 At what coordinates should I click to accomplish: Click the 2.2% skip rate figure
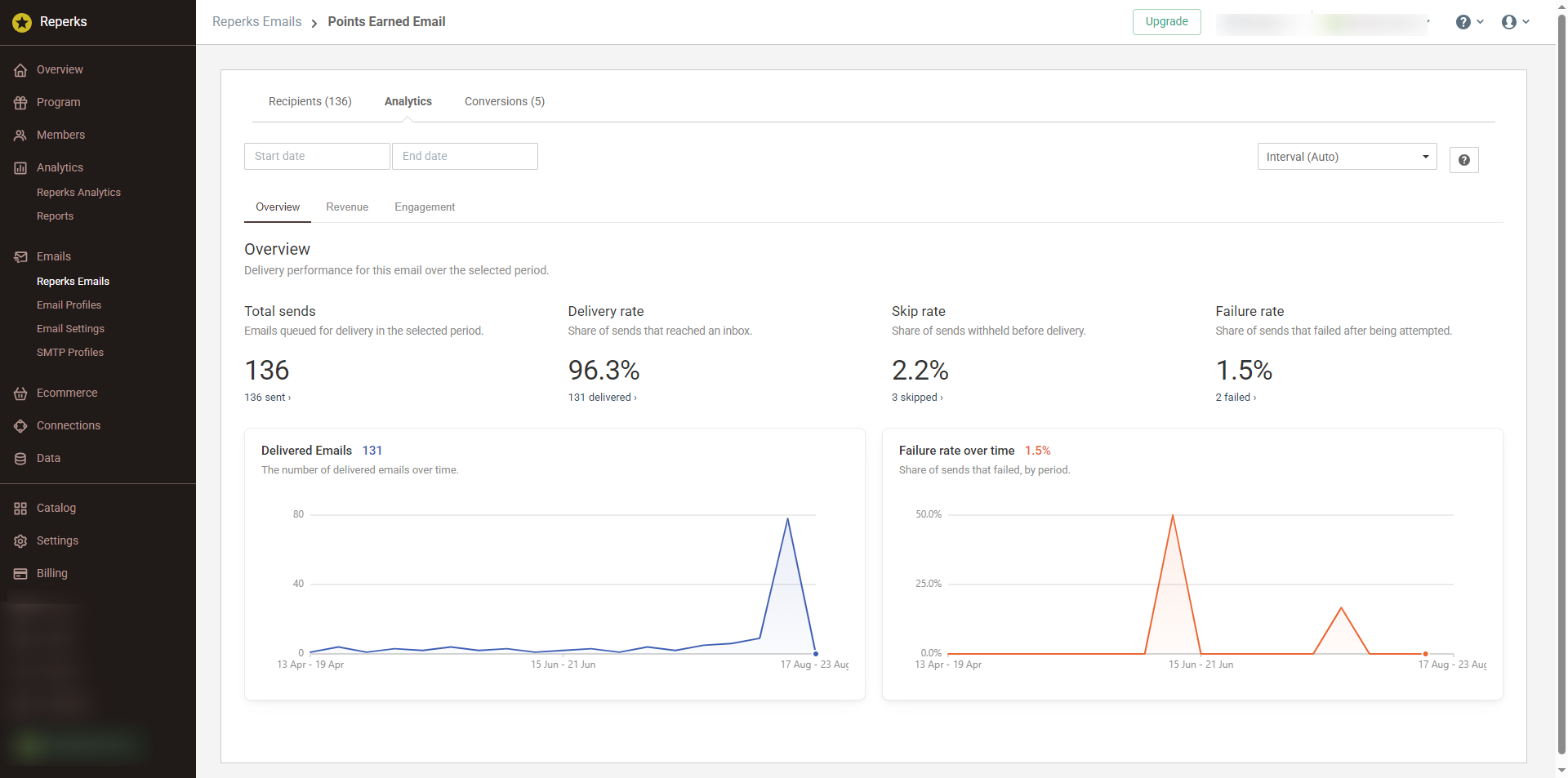[920, 371]
